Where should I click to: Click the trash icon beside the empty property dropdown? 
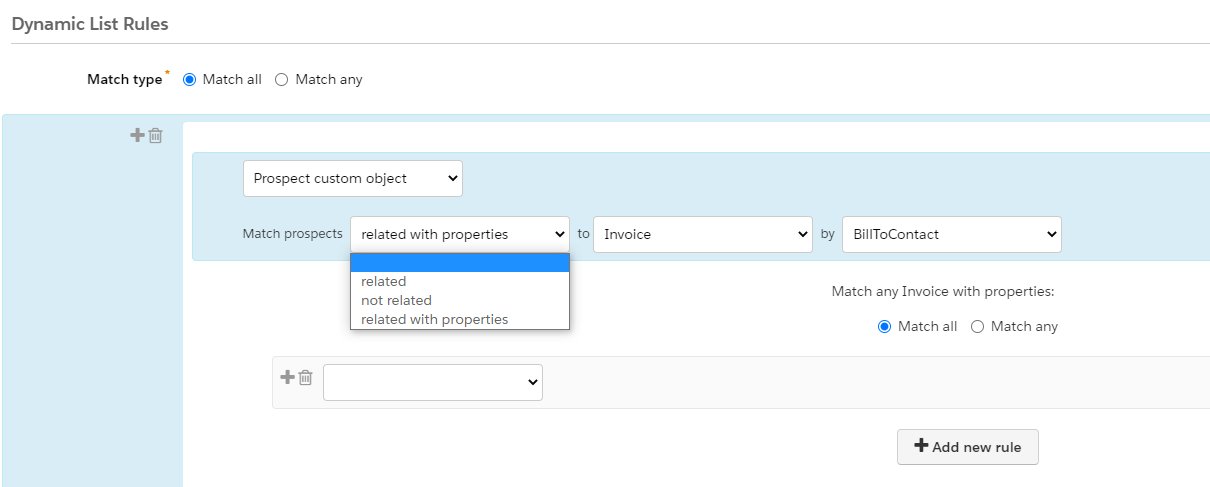click(305, 377)
